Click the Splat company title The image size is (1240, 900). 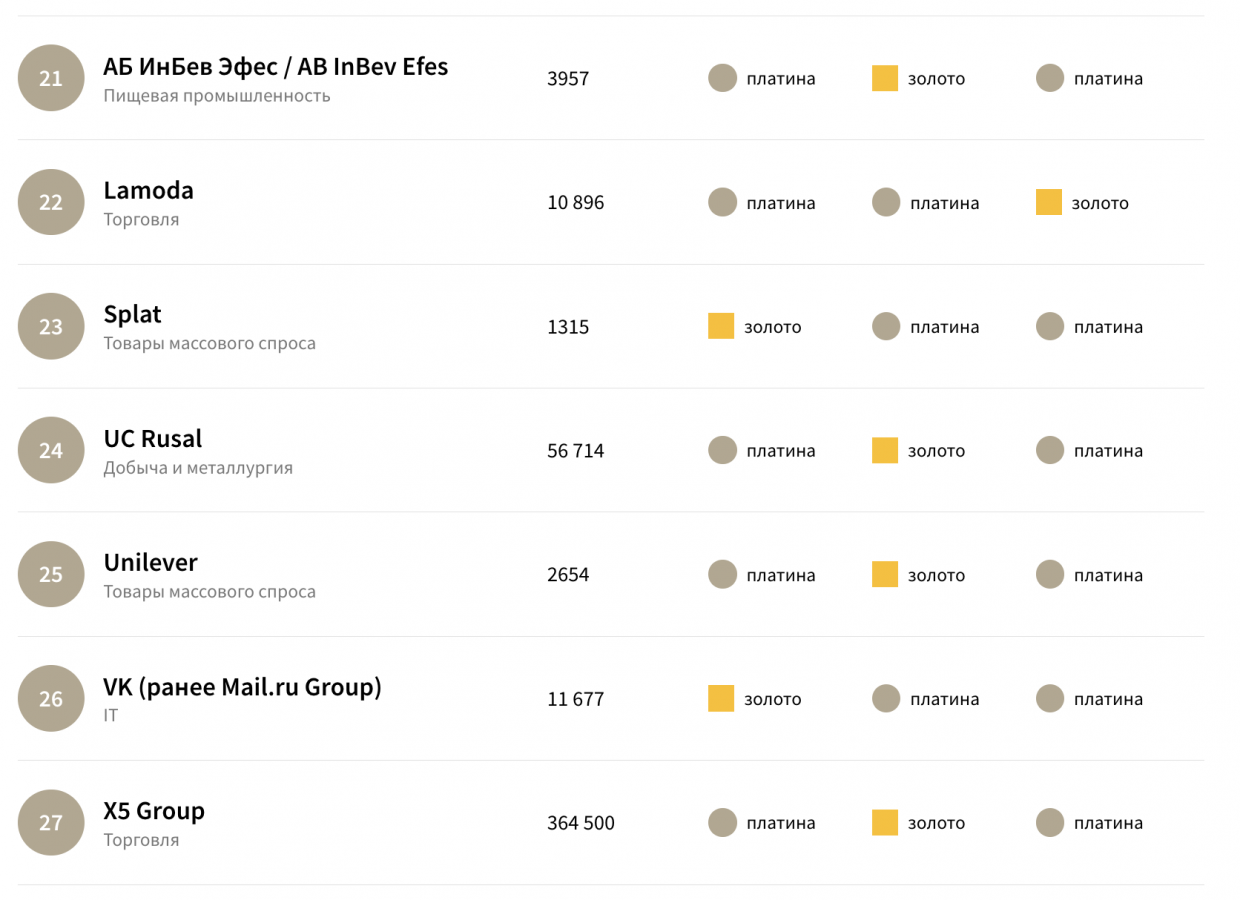tap(132, 315)
